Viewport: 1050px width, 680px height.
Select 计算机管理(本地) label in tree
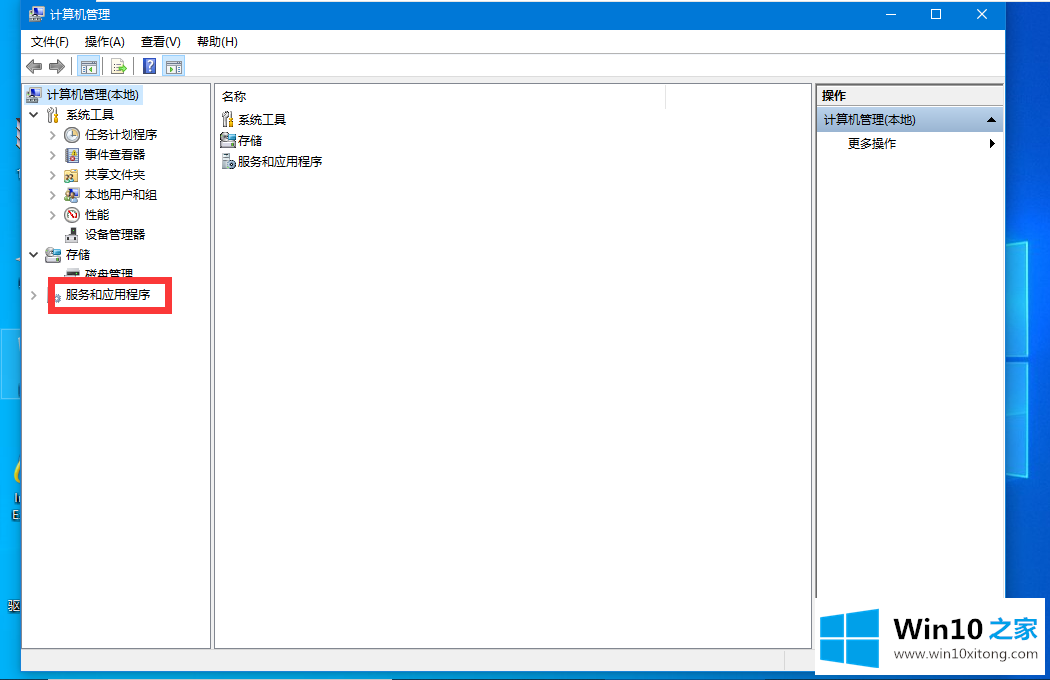pyautogui.click(x=92, y=95)
